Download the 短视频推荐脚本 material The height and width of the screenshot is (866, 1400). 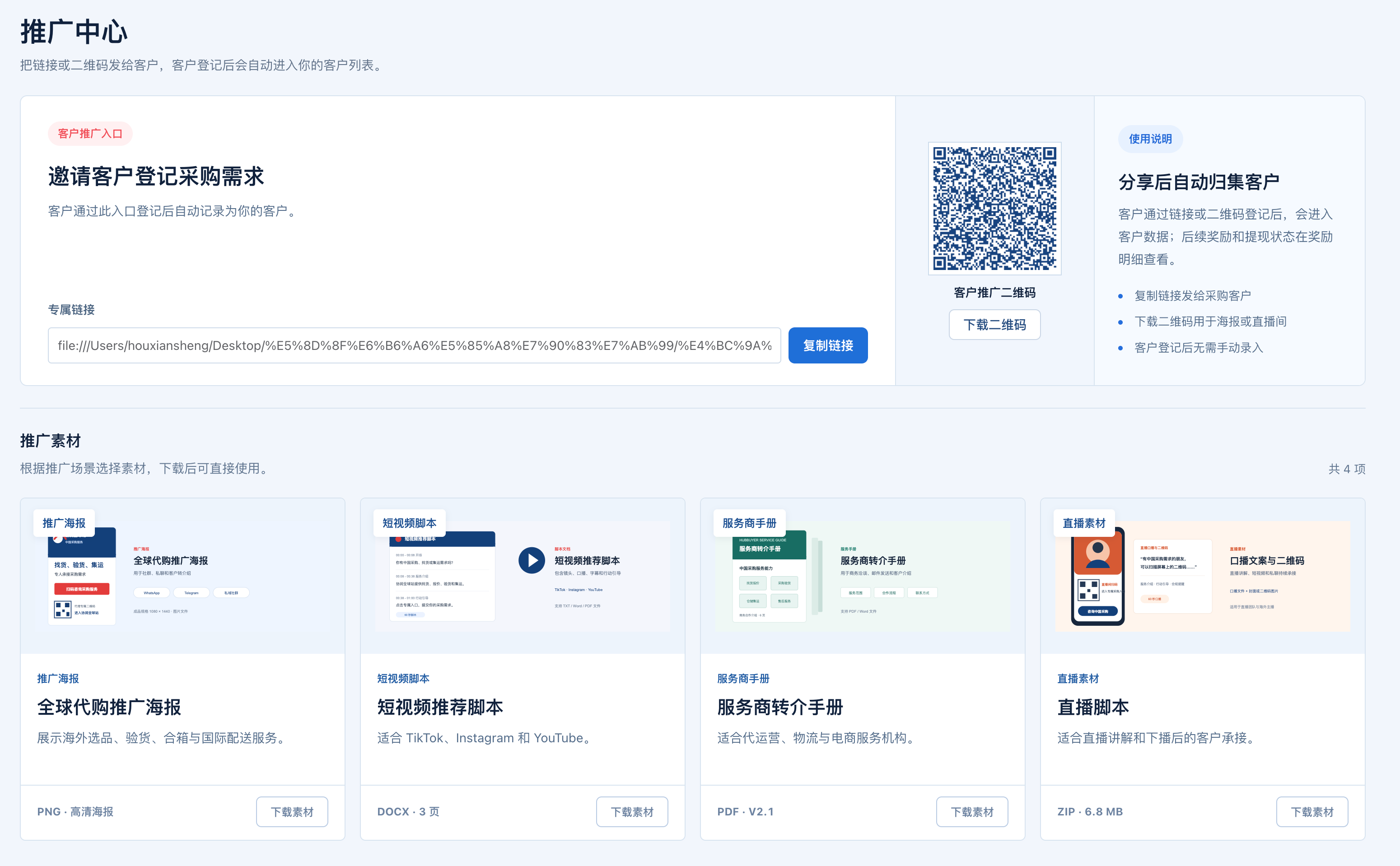pyautogui.click(x=632, y=811)
